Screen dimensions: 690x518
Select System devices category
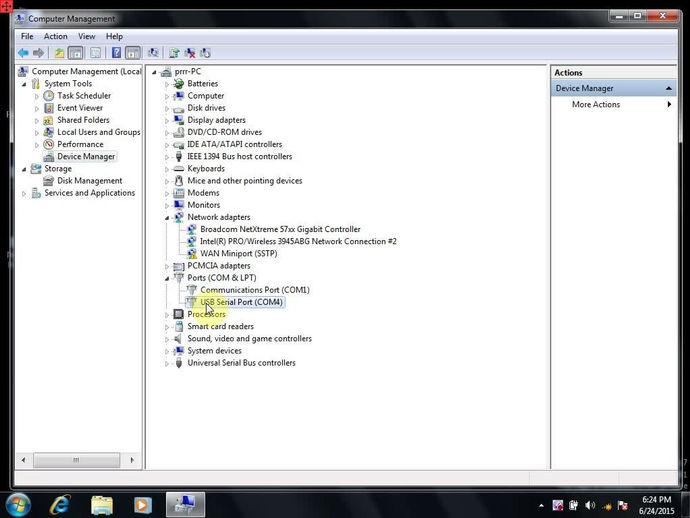214,351
